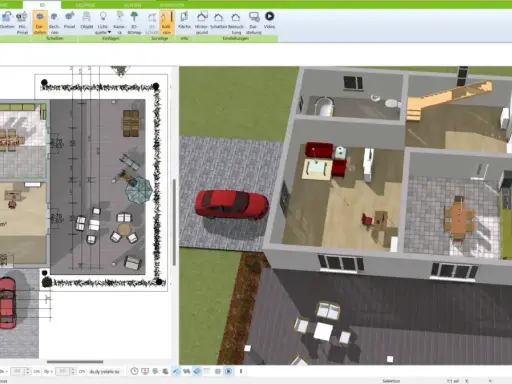Image resolution: width=512 pixels, height=384 pixels.
Task: Click the horizontal scrollbar under 2D plan
Action: [x=75, y=362]
